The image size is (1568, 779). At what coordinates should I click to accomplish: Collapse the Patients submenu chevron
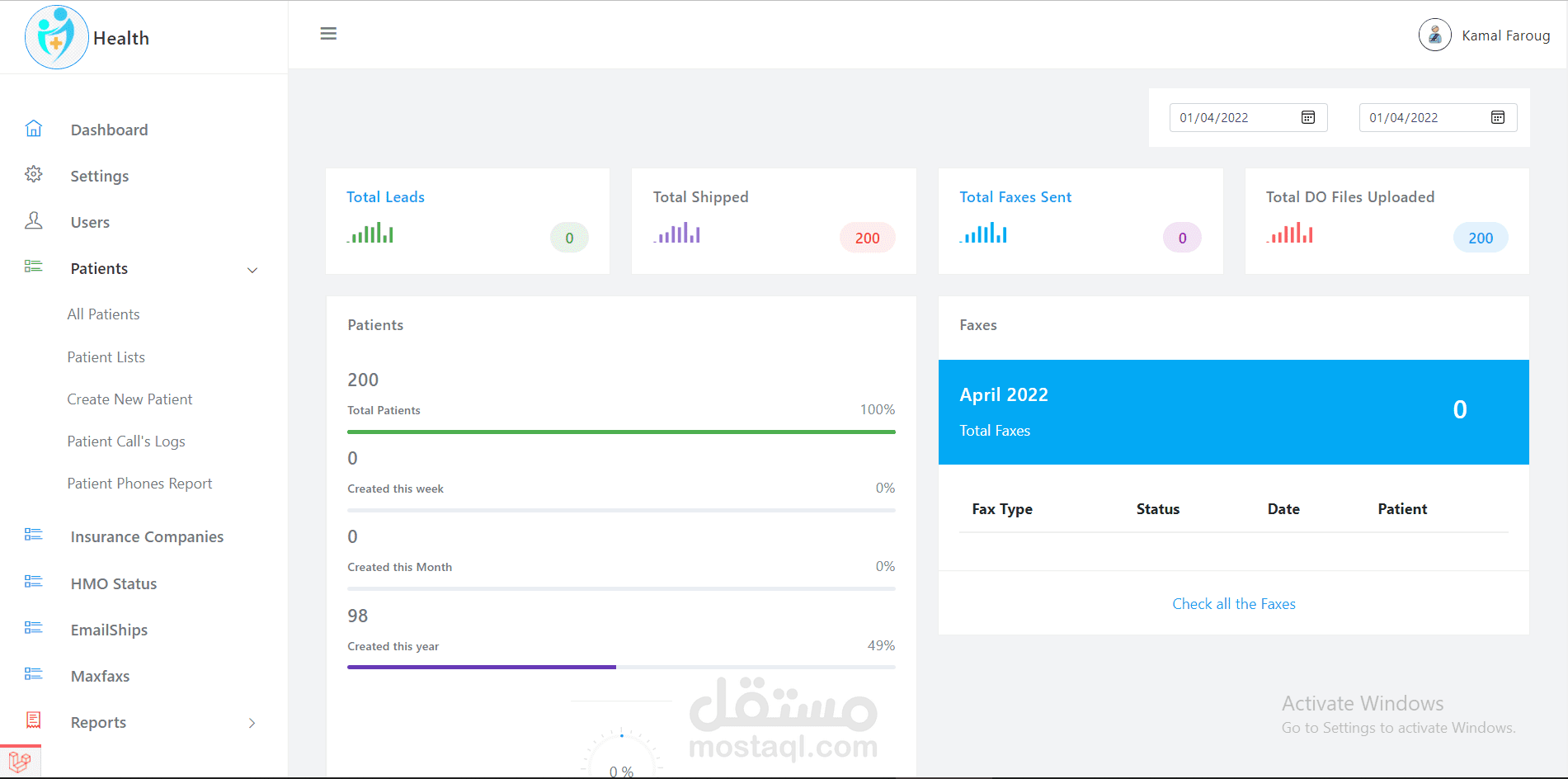click(252, 270)
